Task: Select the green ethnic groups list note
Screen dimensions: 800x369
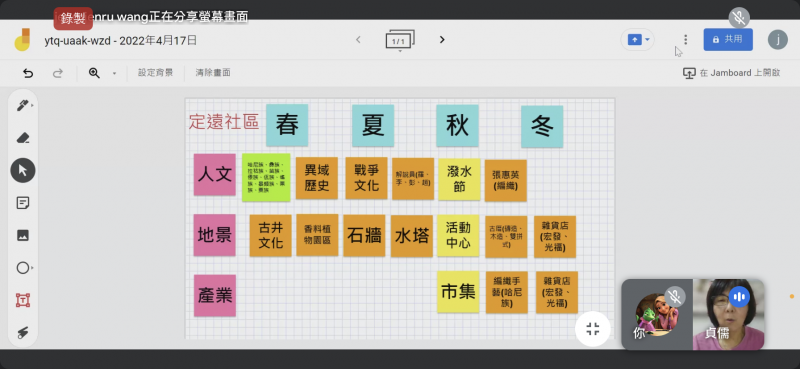Action: [266, 177]
